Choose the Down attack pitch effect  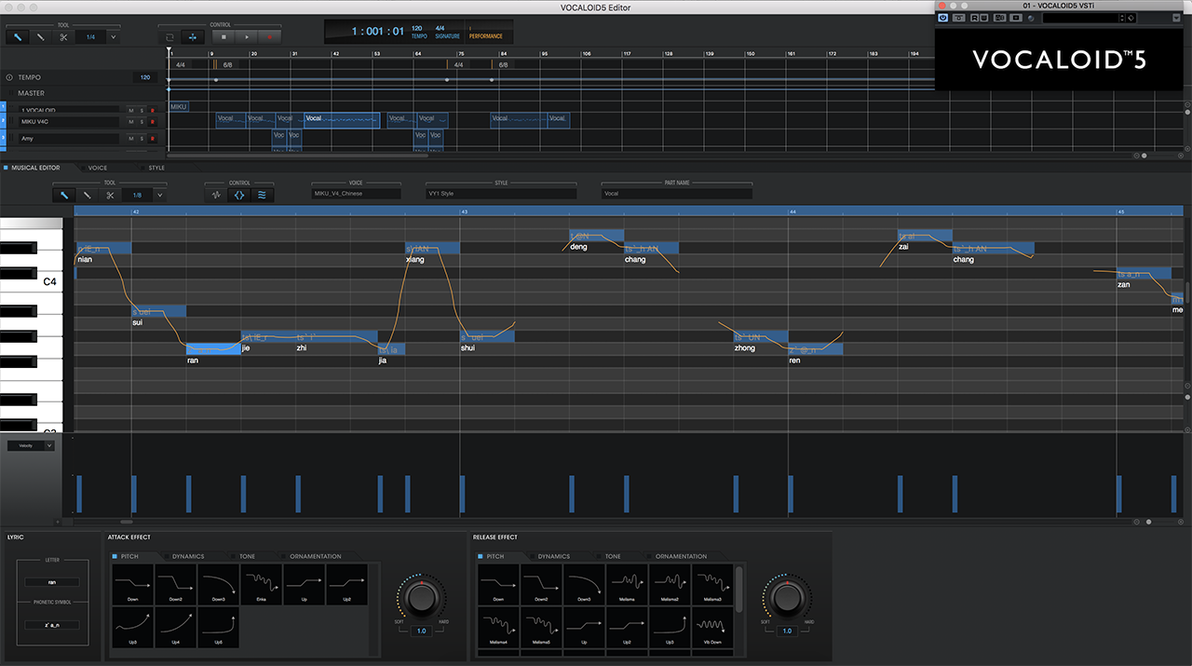tap(133, 585)
